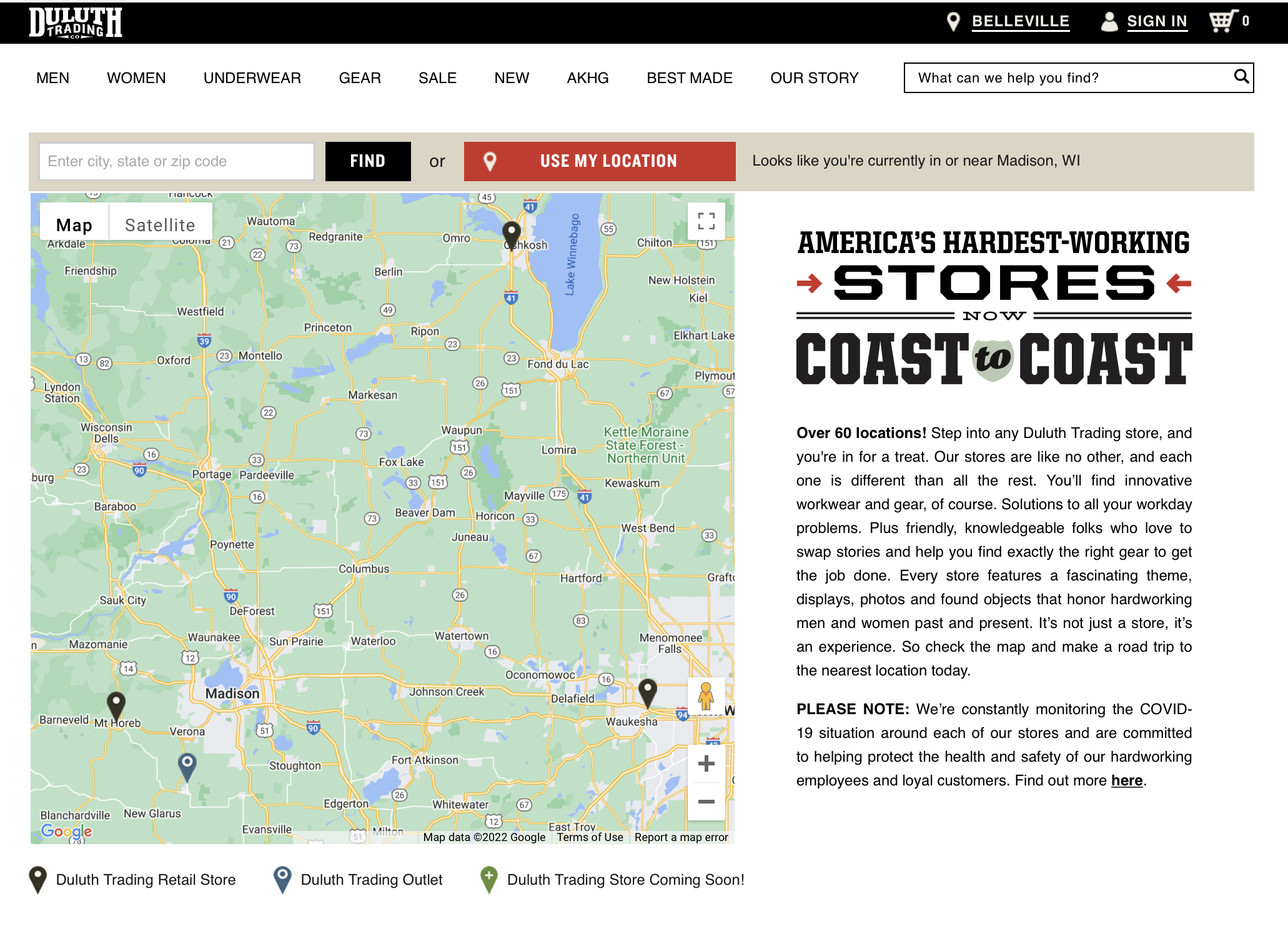This screenshot has height=931, width=1288.
Task: Zoom out on the map
Action: pyautogui.click(x=706, y=802)
